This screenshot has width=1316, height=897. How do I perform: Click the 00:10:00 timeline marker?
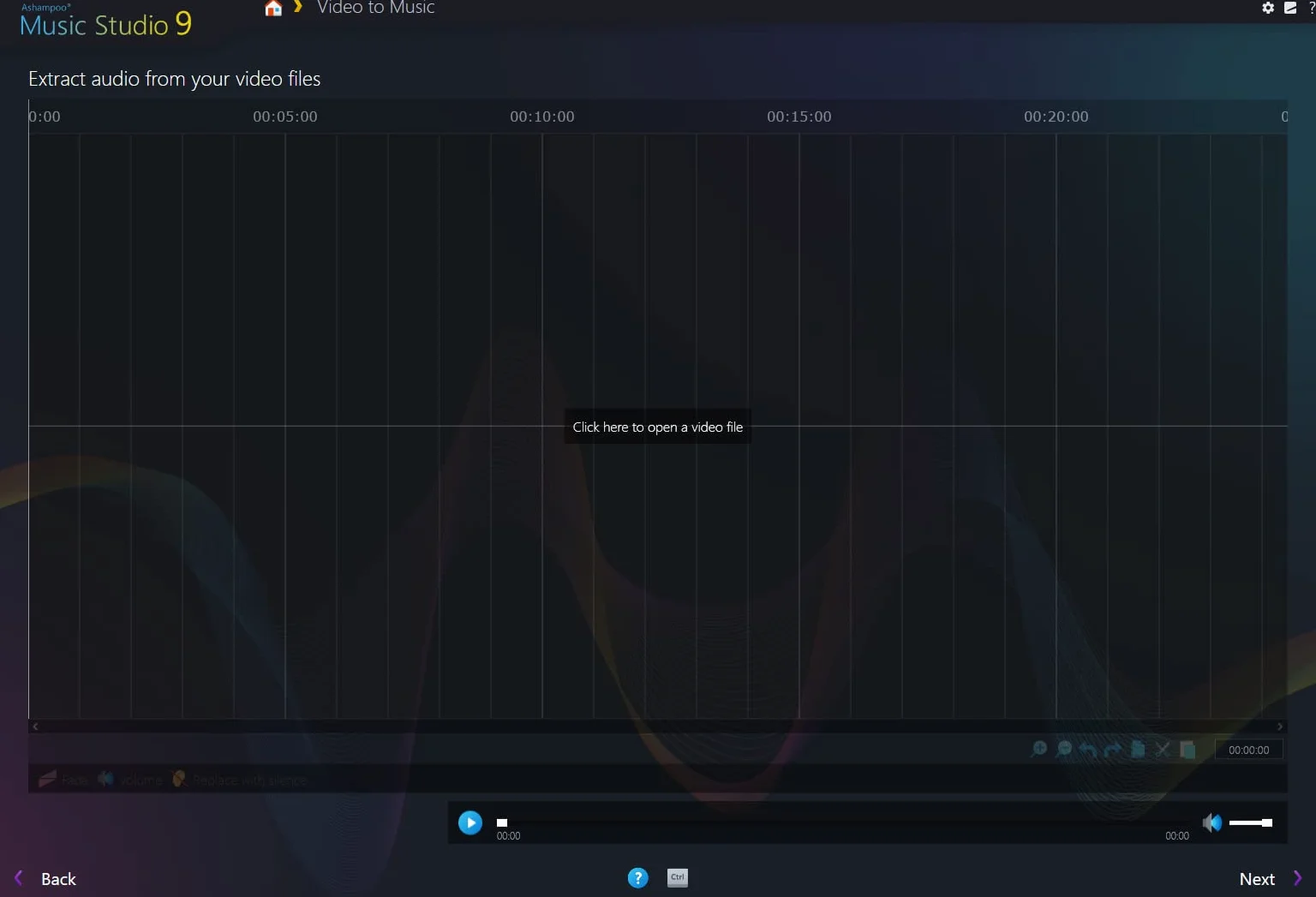pyautogui.click(x=542, y=117)
